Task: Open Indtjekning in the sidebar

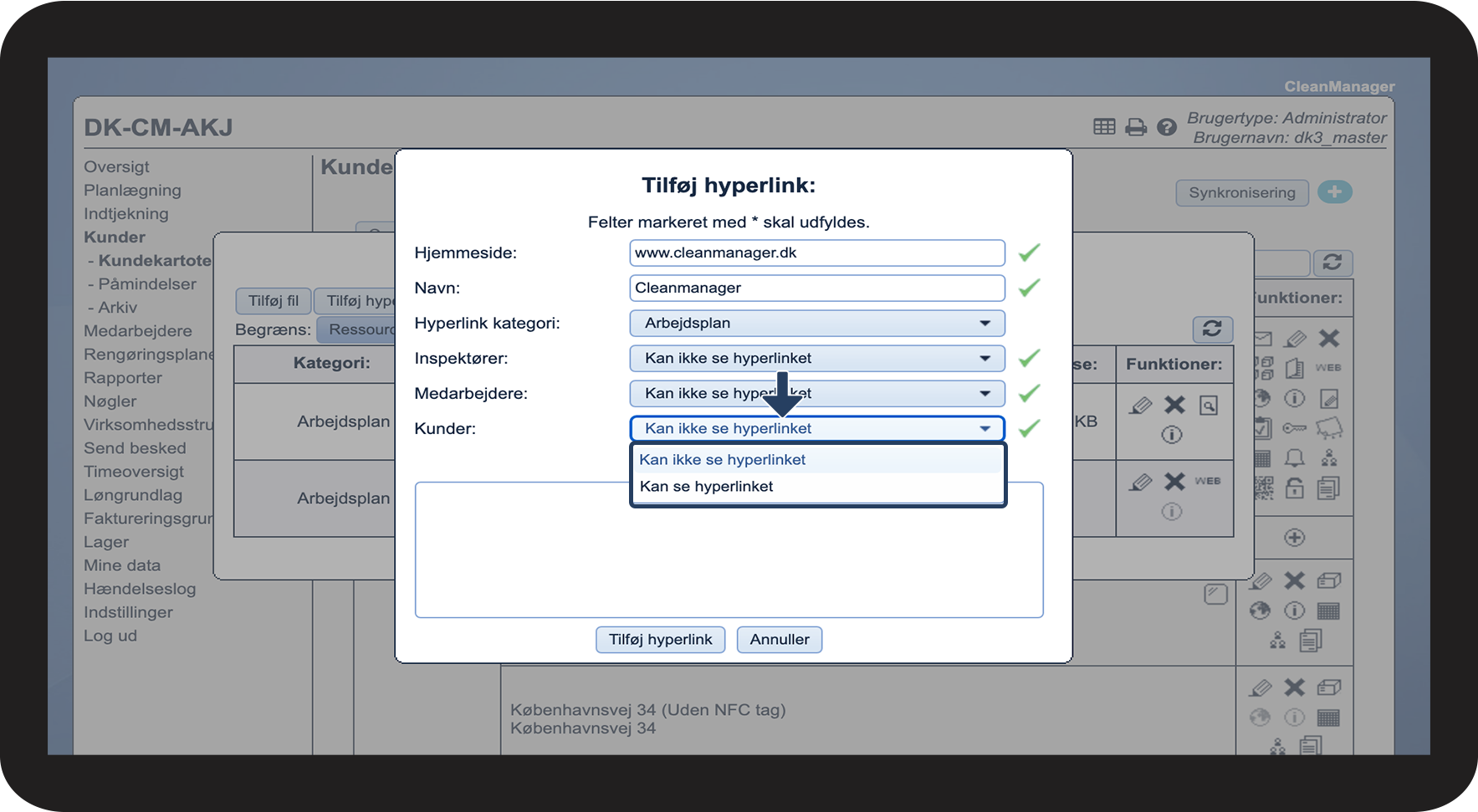Action: click(x=125, y=213)
